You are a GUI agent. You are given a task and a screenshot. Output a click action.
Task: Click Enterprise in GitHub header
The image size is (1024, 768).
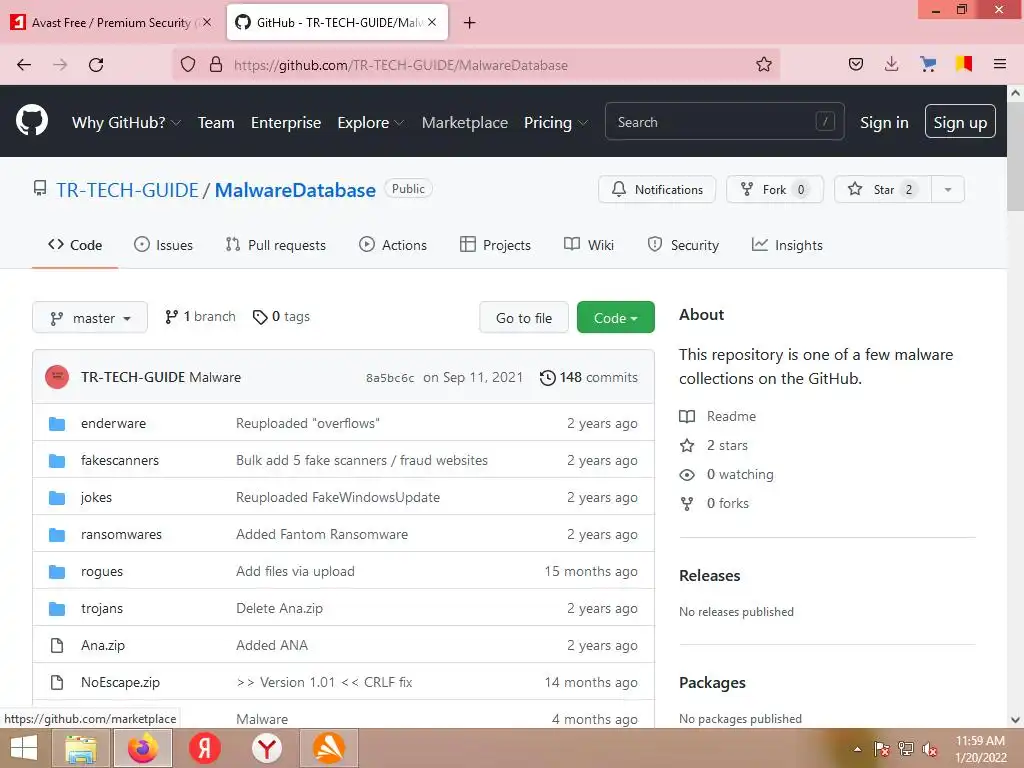286,122
